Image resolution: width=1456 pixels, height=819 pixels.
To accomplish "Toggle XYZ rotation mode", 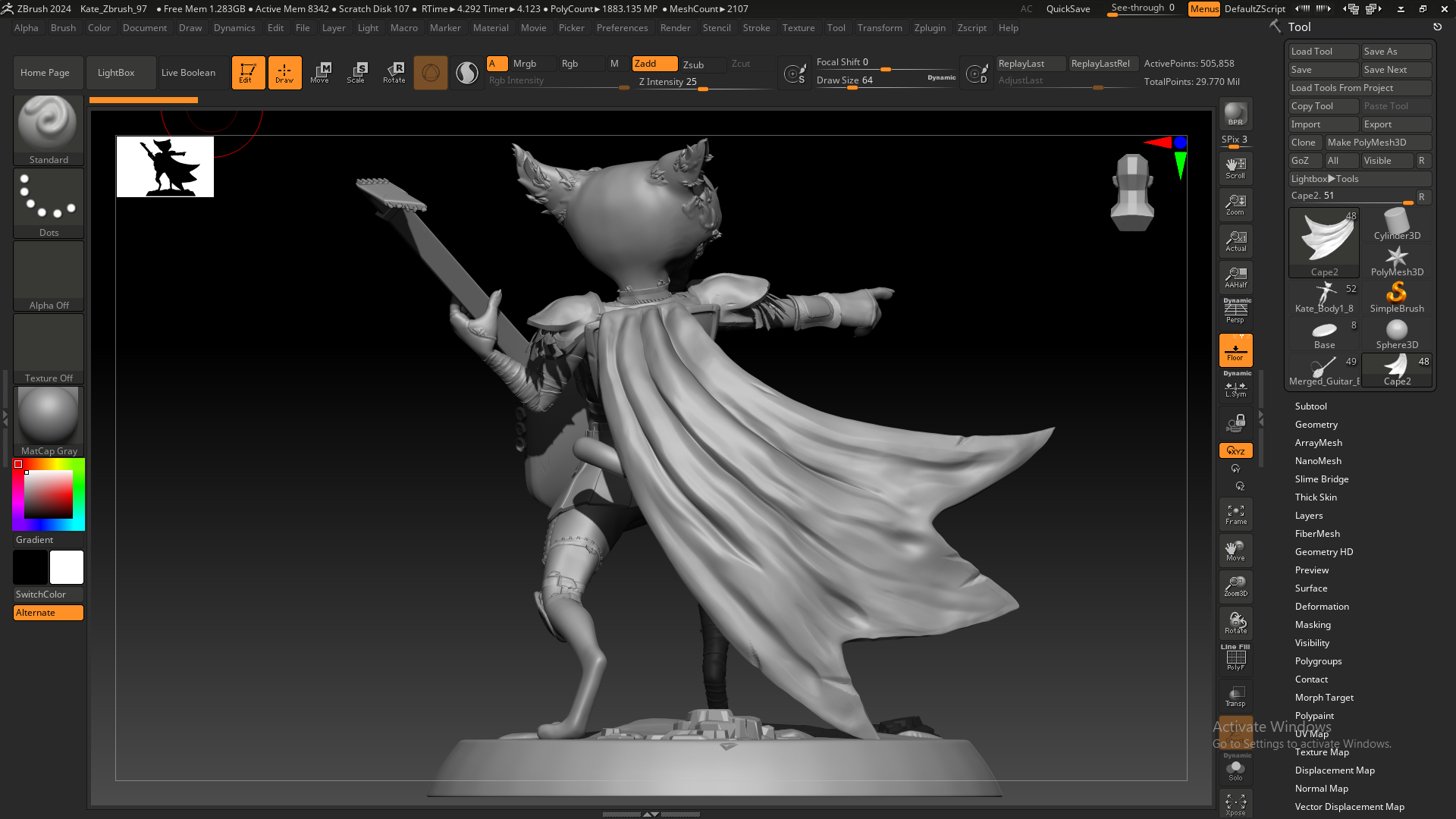I will coord(1235,450).
